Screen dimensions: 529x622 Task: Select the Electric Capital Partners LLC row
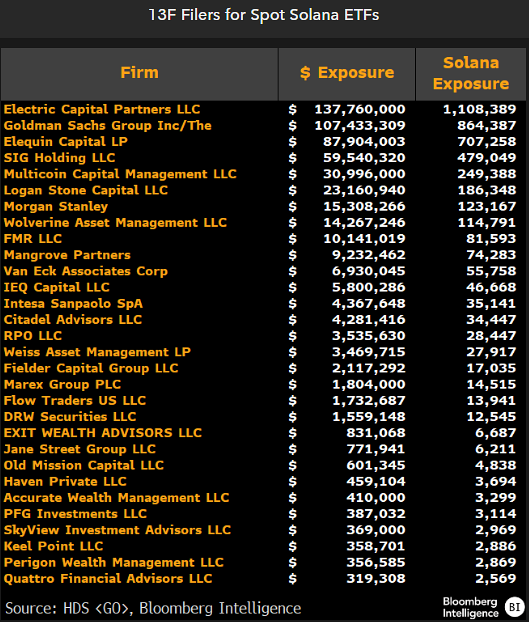[x=264, y=109]
